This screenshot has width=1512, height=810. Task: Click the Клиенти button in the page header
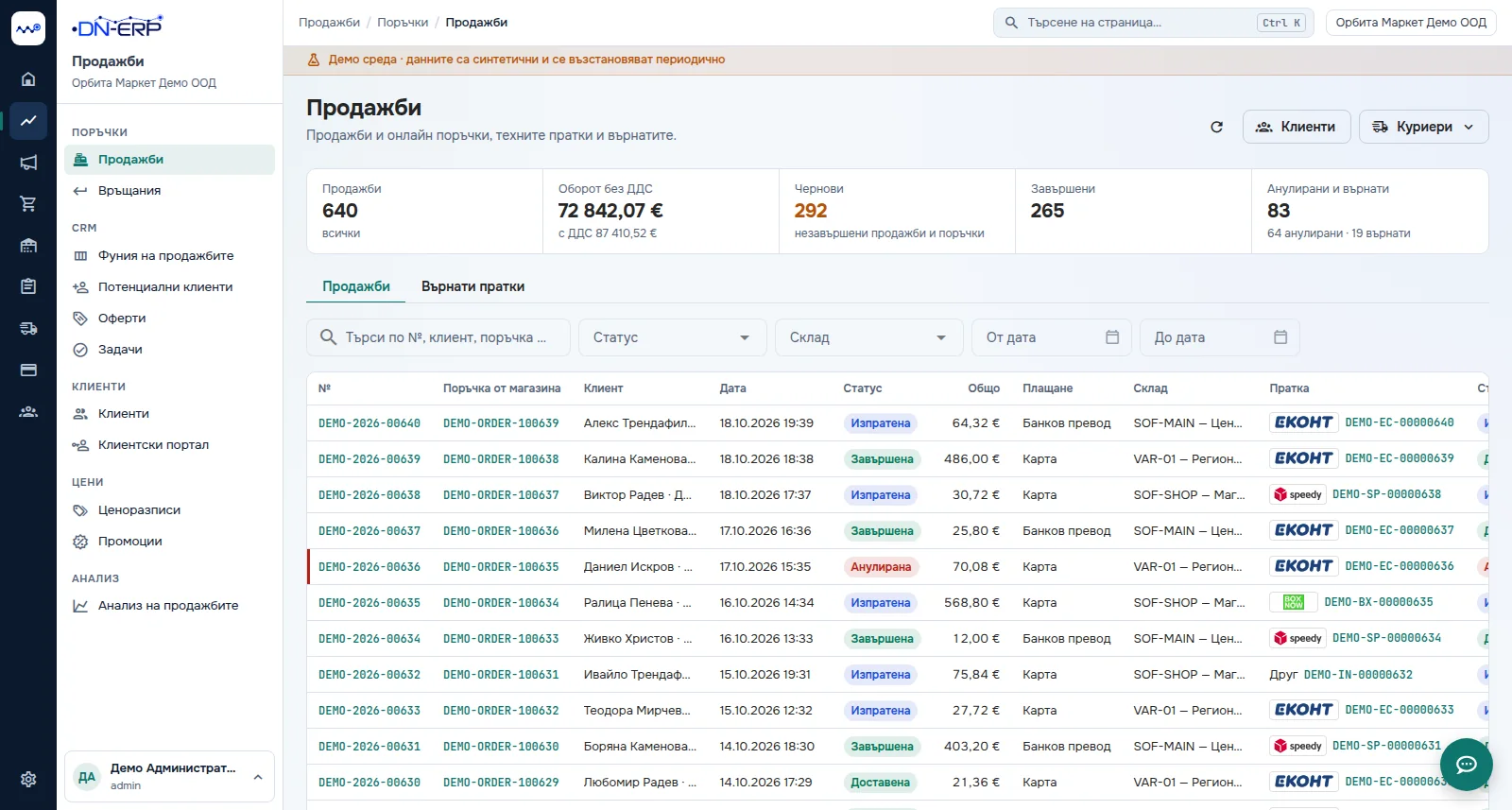(x=1296, y=127)
